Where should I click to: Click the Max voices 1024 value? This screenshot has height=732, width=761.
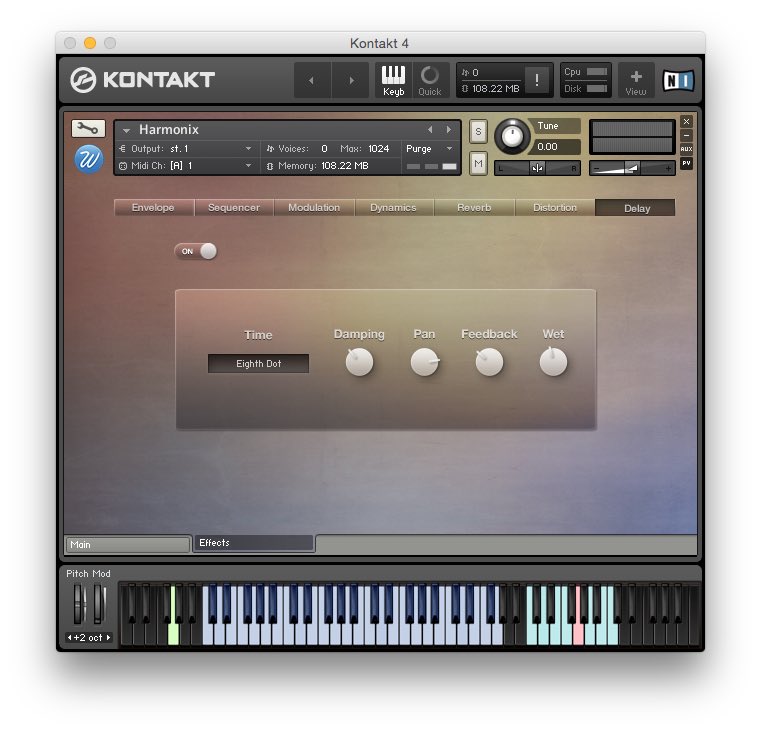pos(379,149)
